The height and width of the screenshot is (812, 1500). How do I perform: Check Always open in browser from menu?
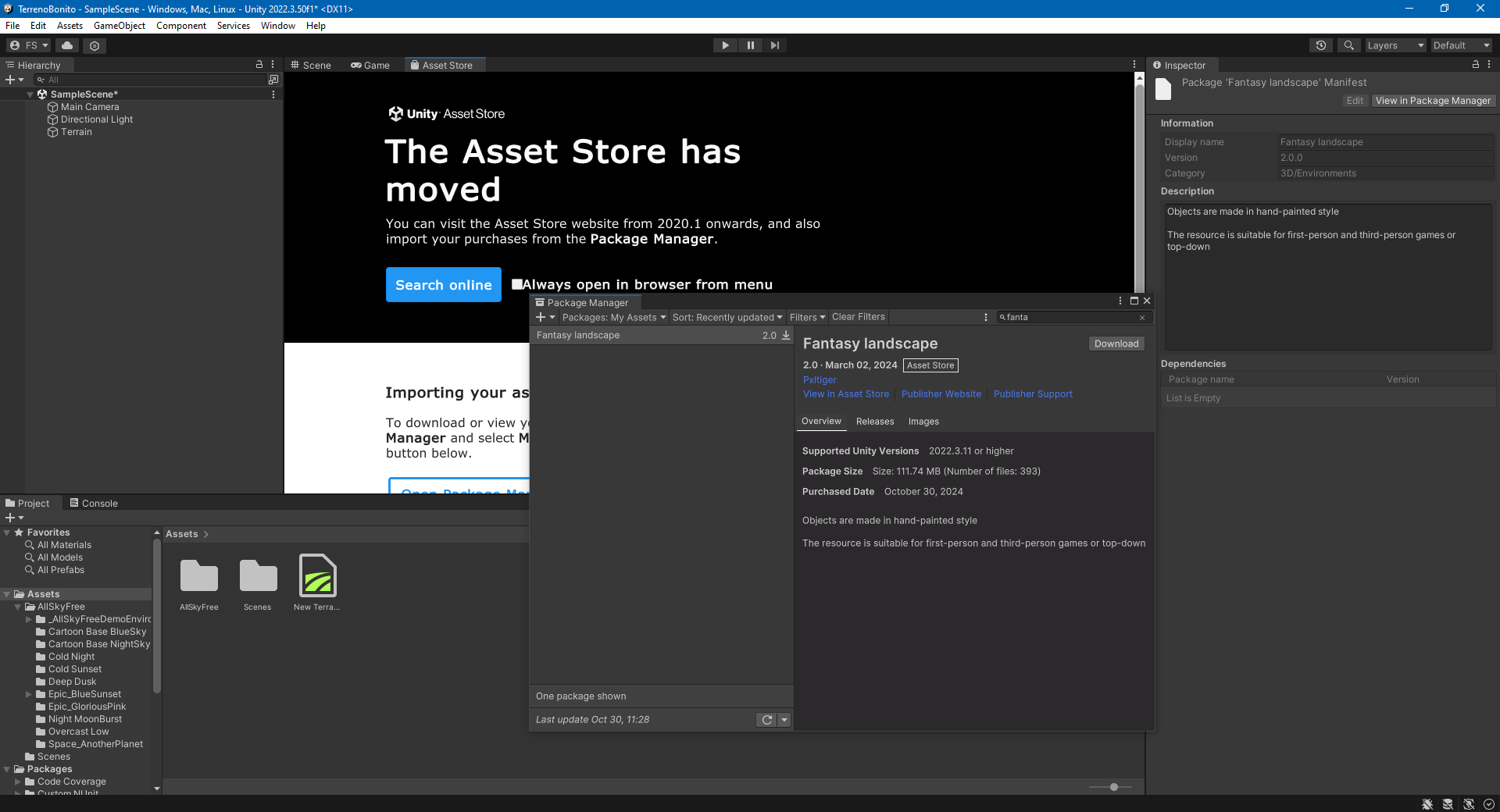(516, 284)
